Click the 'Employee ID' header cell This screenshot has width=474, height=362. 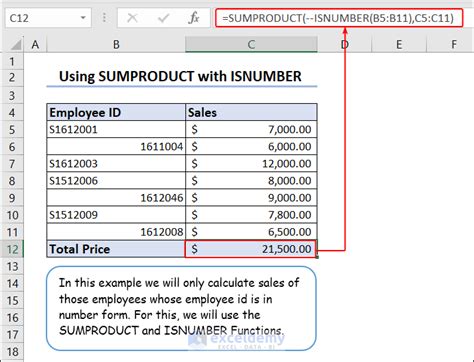pos(116,112)
